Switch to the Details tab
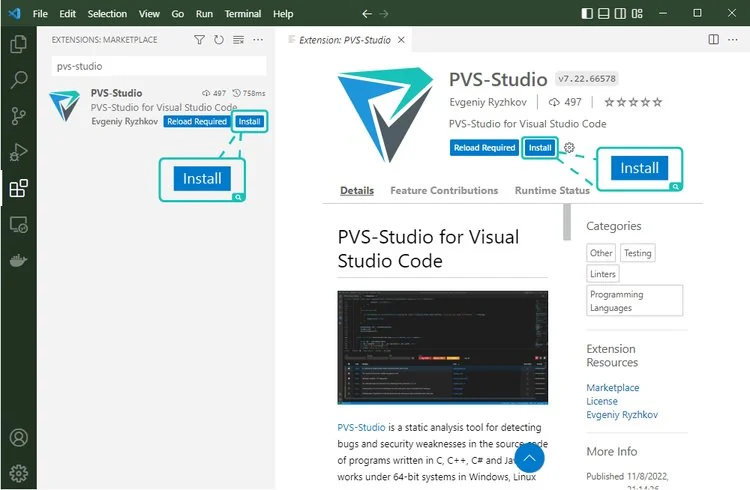Screen dimensions: 750x490 pyautogui.click(x=357, y=190)
